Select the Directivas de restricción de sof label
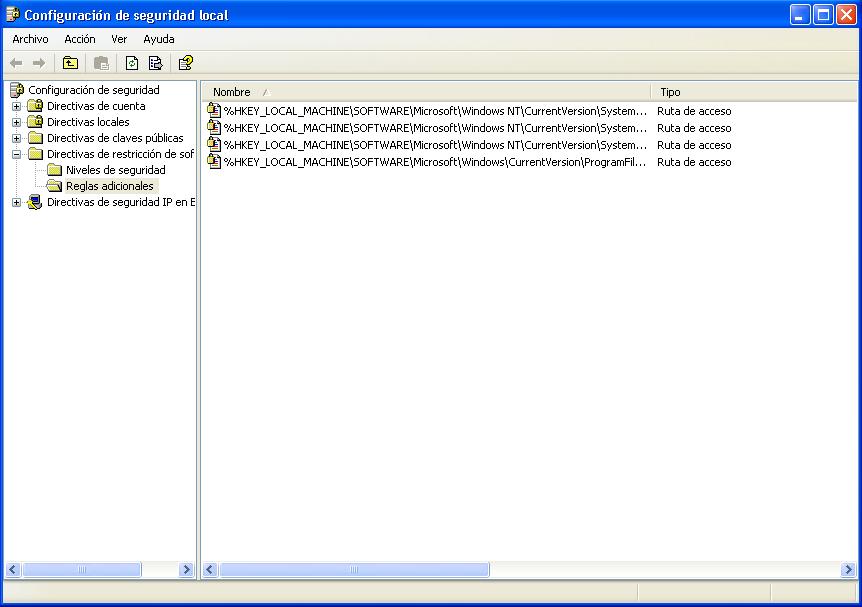The height and width of the screenshot is (607, 862). 120,154
